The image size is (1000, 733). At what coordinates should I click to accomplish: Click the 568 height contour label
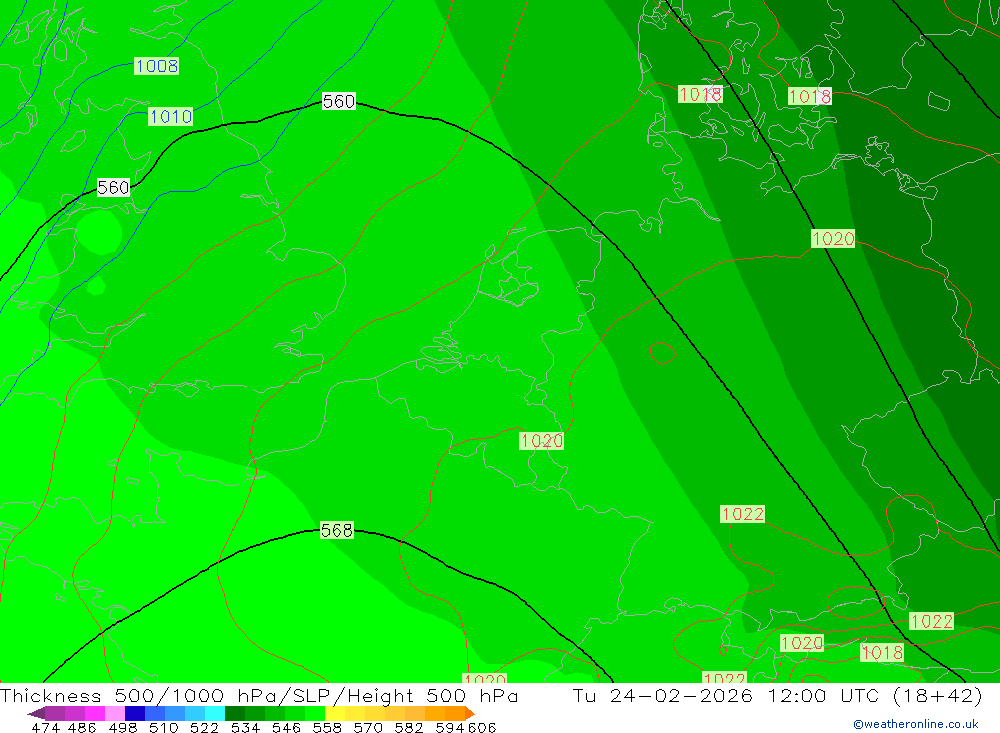tap(336, 530)
